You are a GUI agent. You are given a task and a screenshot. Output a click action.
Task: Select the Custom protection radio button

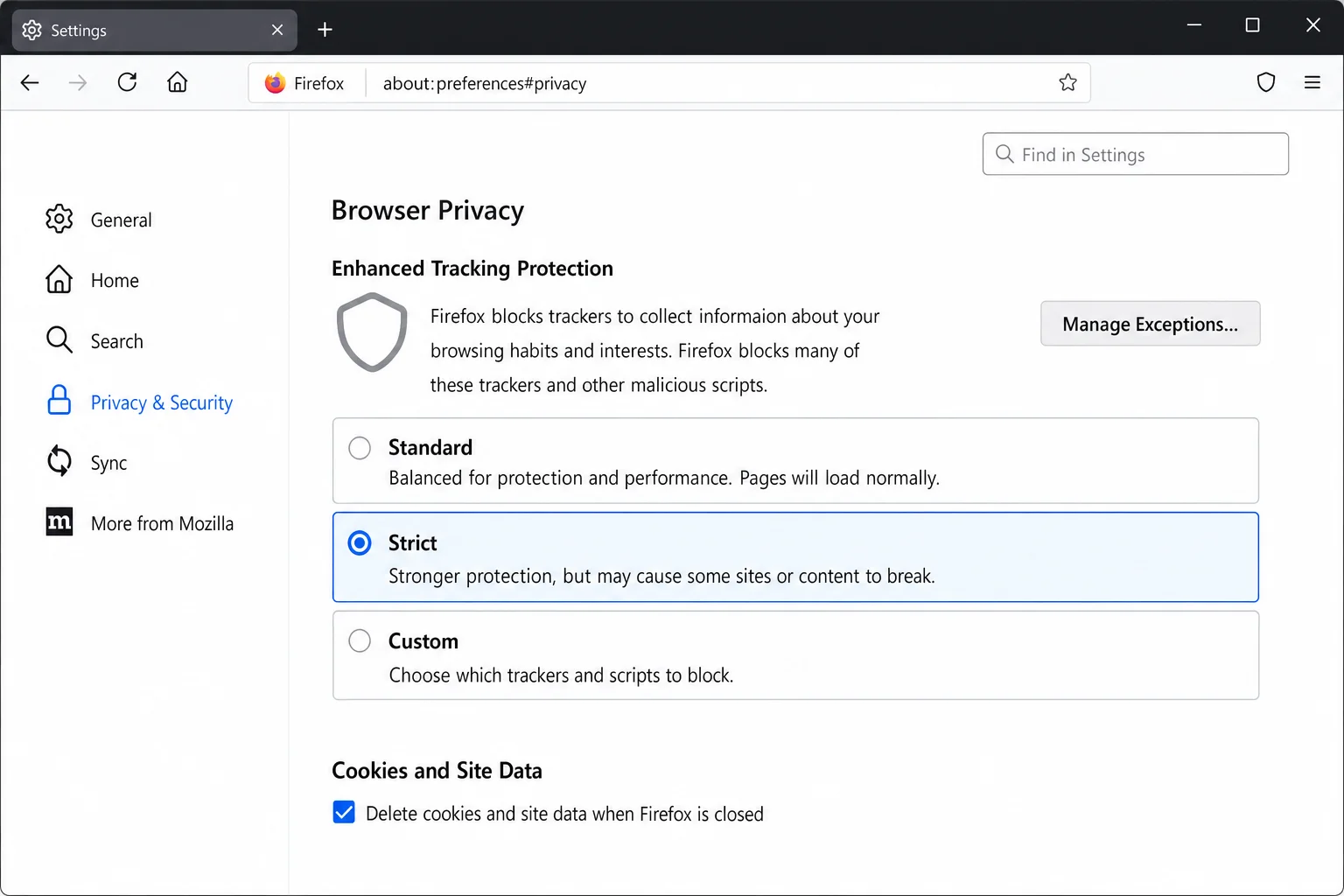tap(360, 640)
